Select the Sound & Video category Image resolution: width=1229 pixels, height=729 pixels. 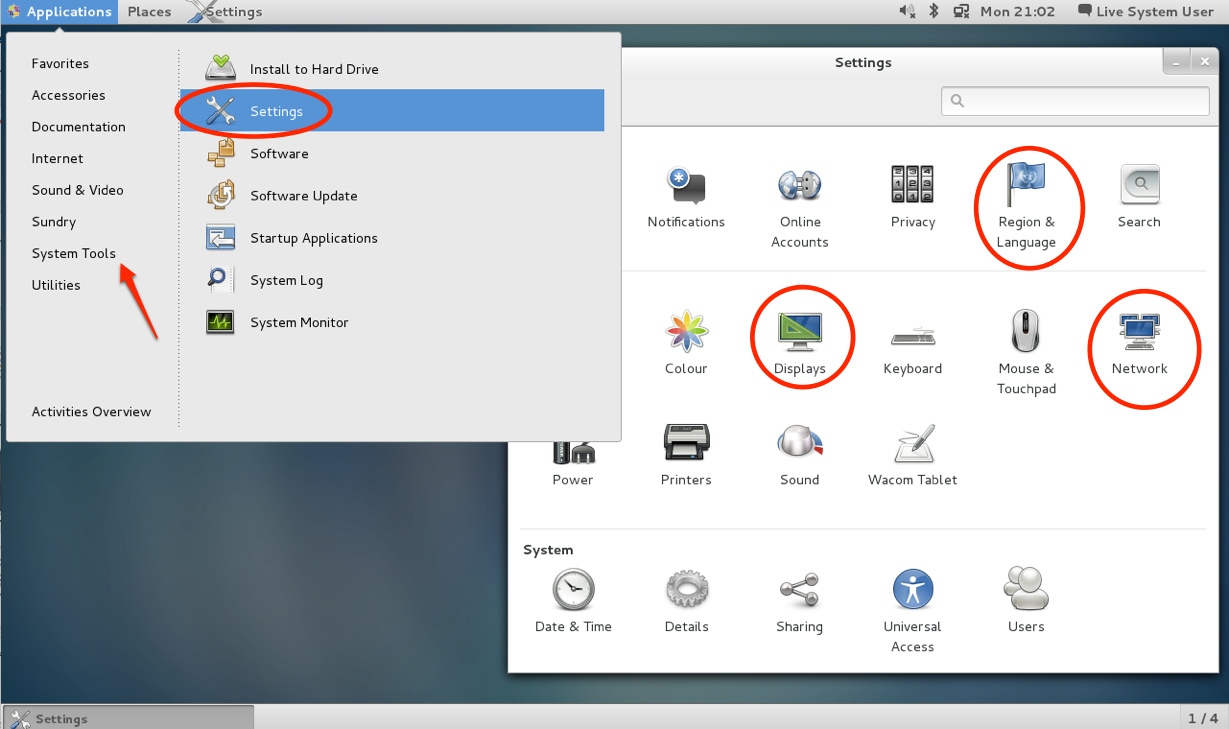coord(77,190)
